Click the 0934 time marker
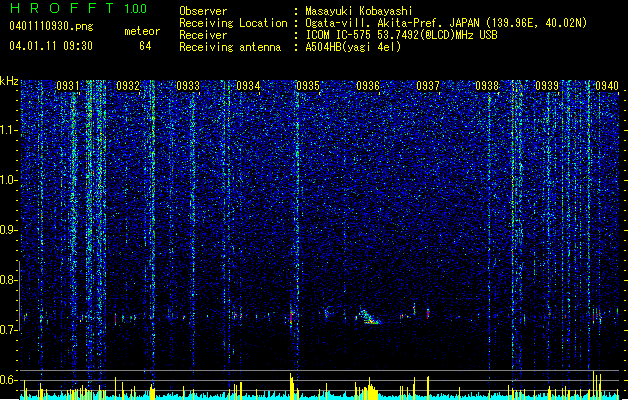 [248, 86]
